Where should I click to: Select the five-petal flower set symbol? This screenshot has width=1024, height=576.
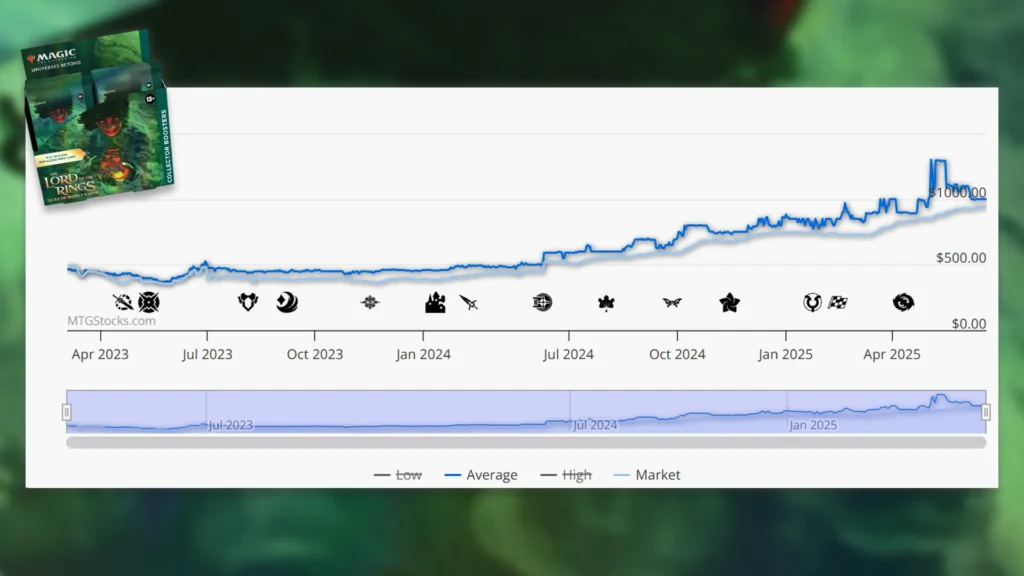click(x=730, y=302)
